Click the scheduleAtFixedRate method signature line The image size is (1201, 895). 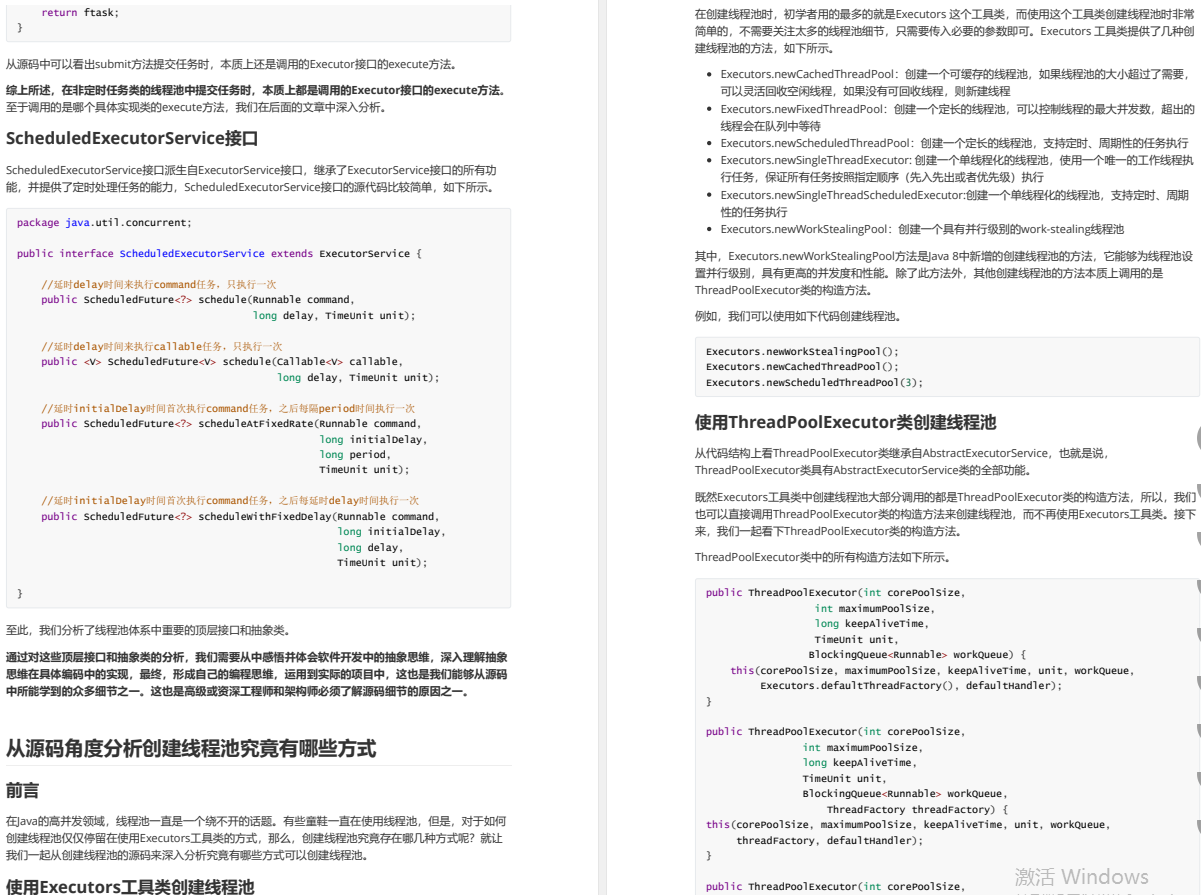point(230,423)
